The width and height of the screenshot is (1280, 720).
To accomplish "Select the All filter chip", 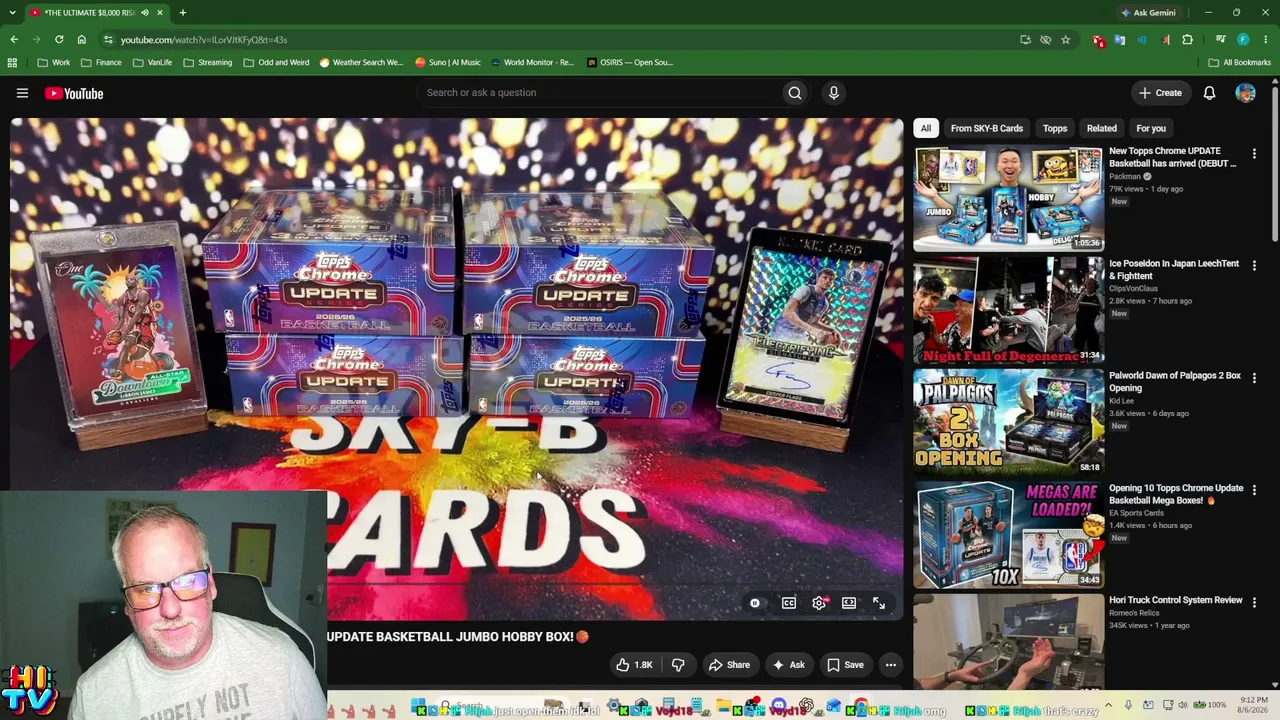I will [x=926, y=128].
